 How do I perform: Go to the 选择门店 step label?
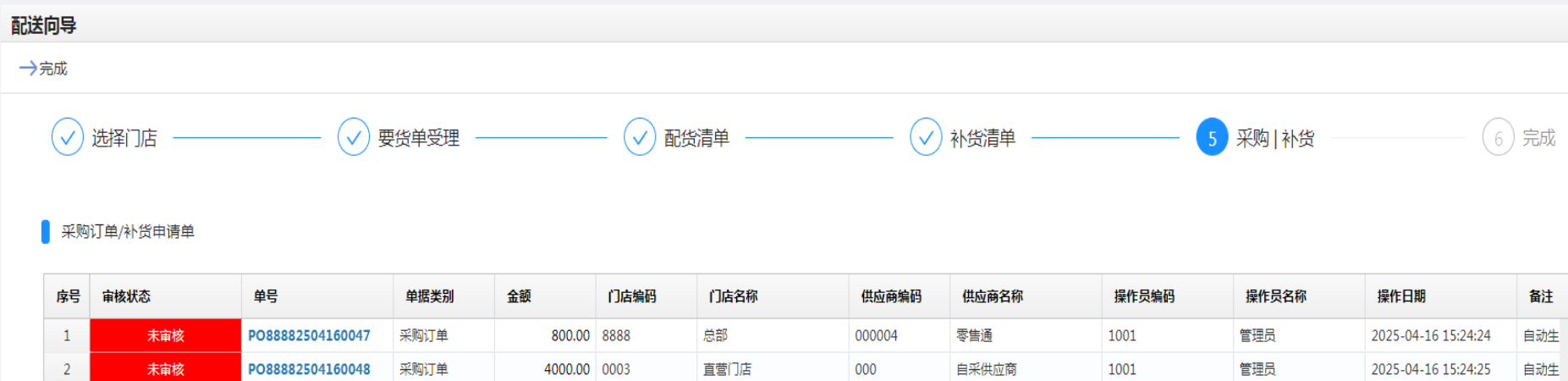(x=124, y=138)
